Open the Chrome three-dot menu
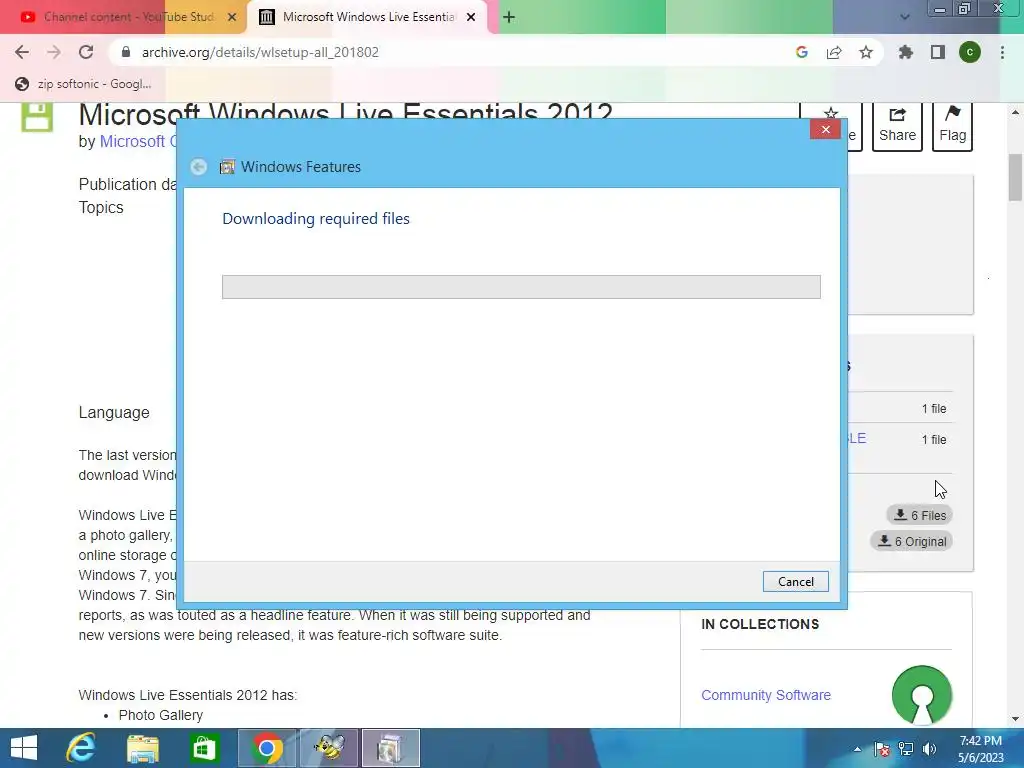This screenshot has width=1024, height=768. coord(1002,52)
